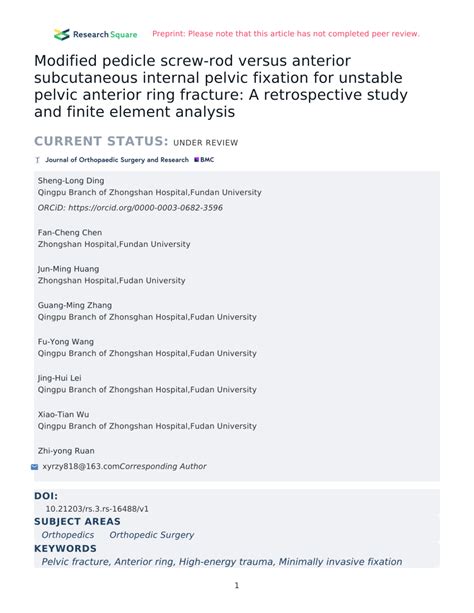The image size is (474, 613).
Task: Click author name Guang-Ming Zhang
Action: coord(75,305)
